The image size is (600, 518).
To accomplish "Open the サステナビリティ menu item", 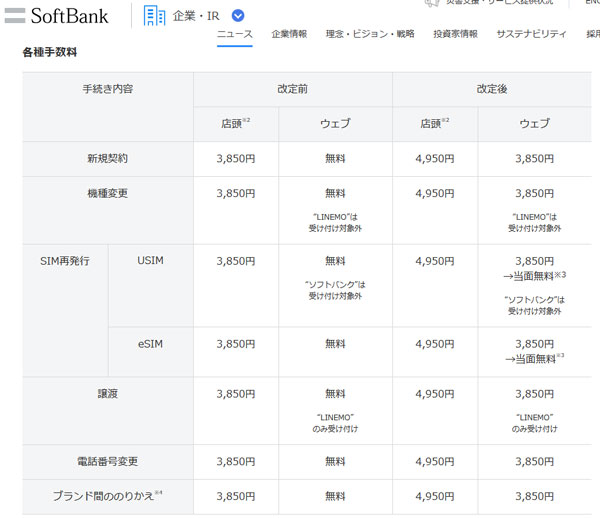I will tap(531, 34).
